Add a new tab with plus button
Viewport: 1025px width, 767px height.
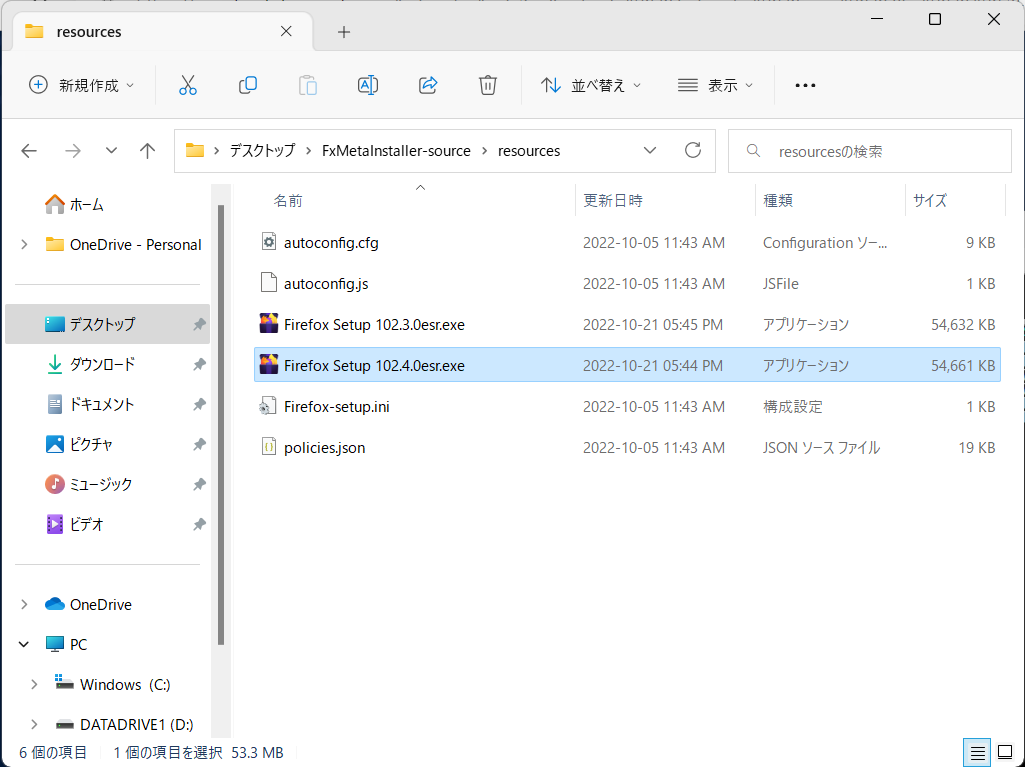344,32
